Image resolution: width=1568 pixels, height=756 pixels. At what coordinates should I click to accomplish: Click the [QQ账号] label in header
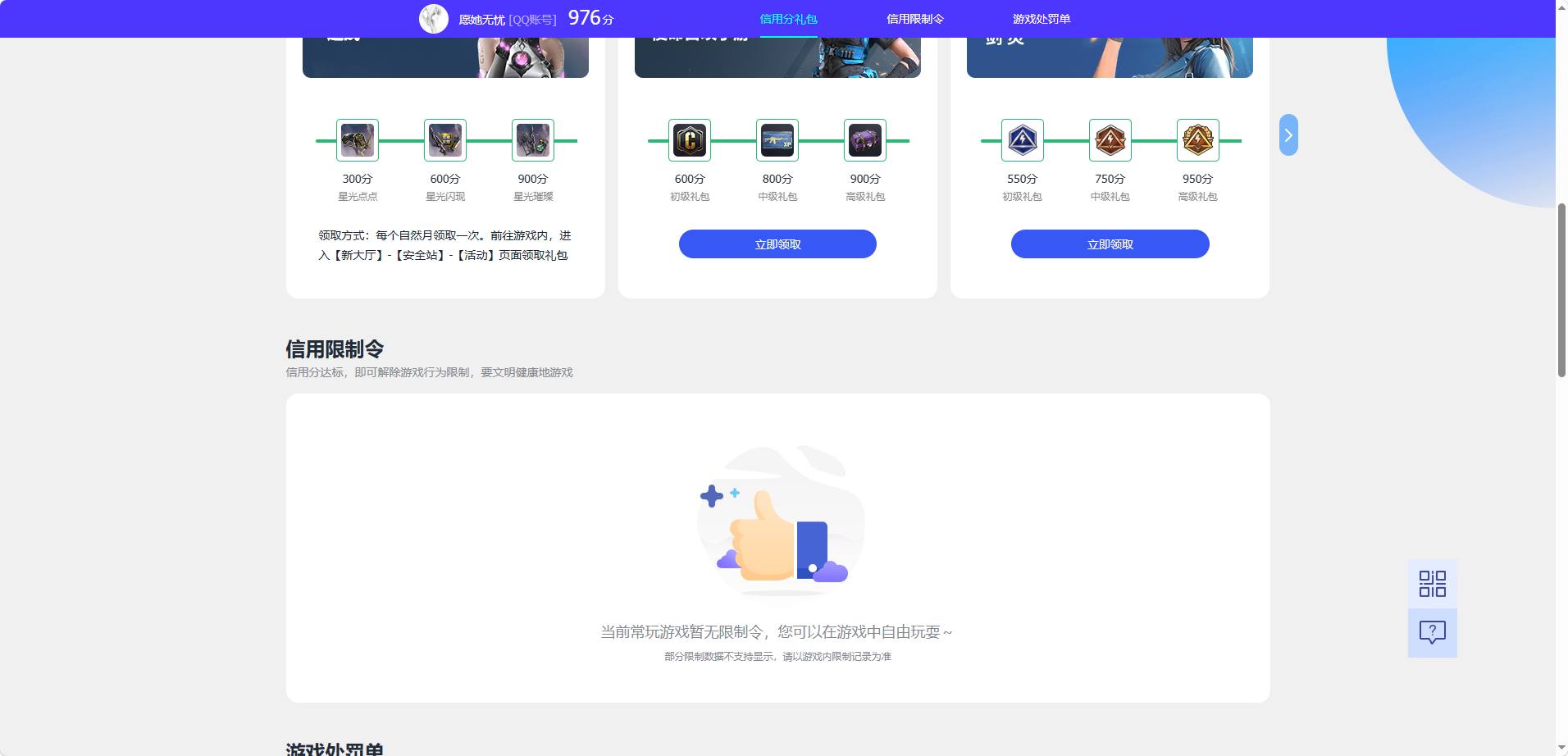click(x=532, y=20)
